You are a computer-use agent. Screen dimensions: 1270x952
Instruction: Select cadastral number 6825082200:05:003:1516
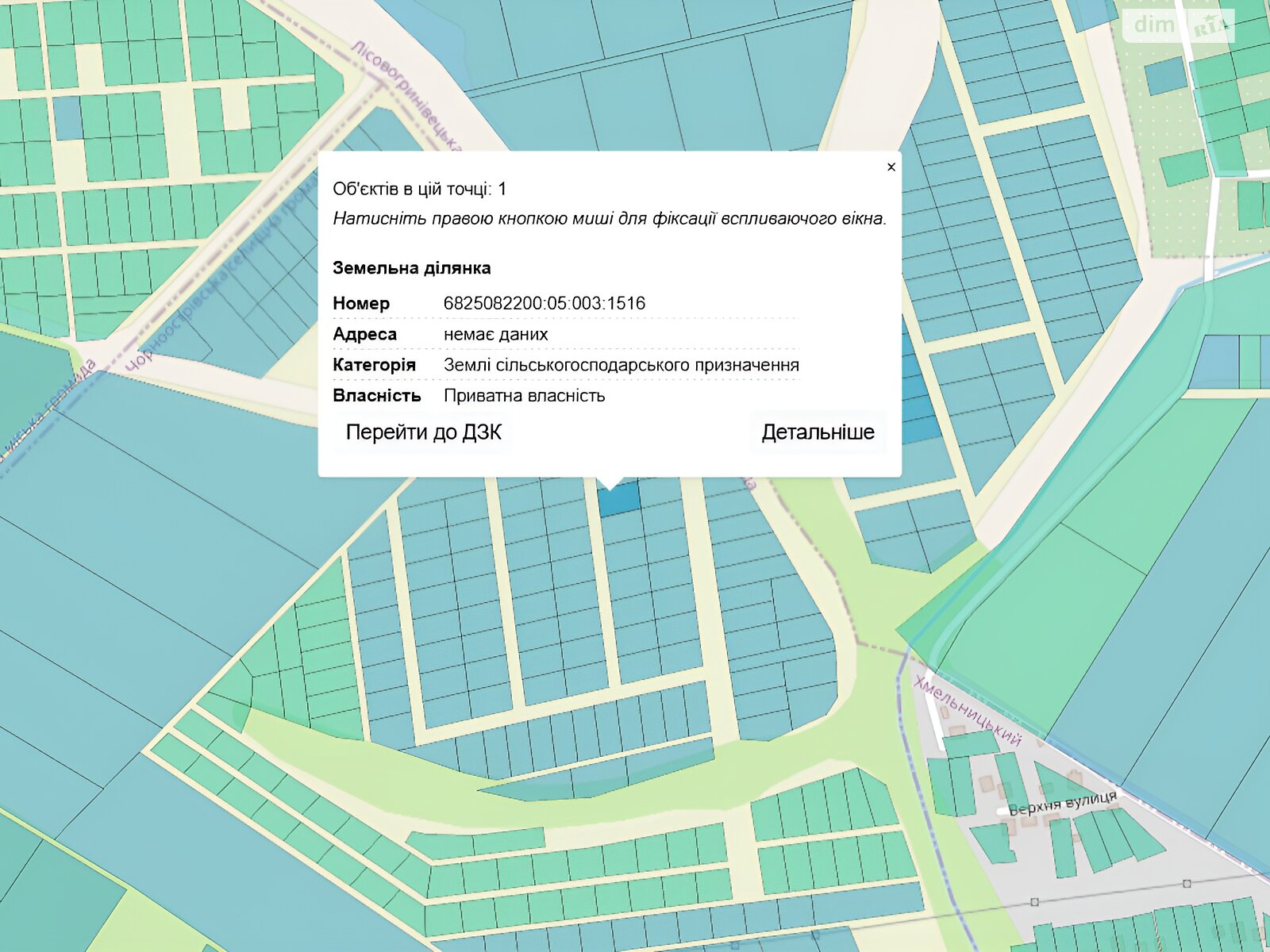(x=544, y=303)
